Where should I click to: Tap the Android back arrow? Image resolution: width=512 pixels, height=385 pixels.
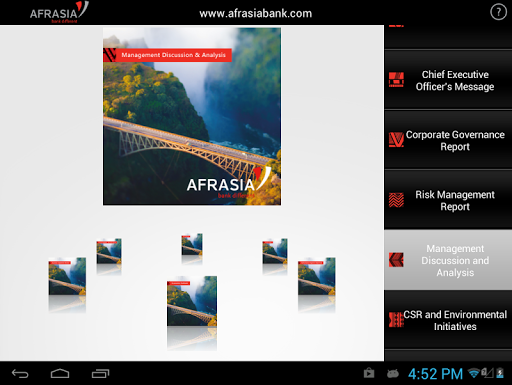[20, 374]
